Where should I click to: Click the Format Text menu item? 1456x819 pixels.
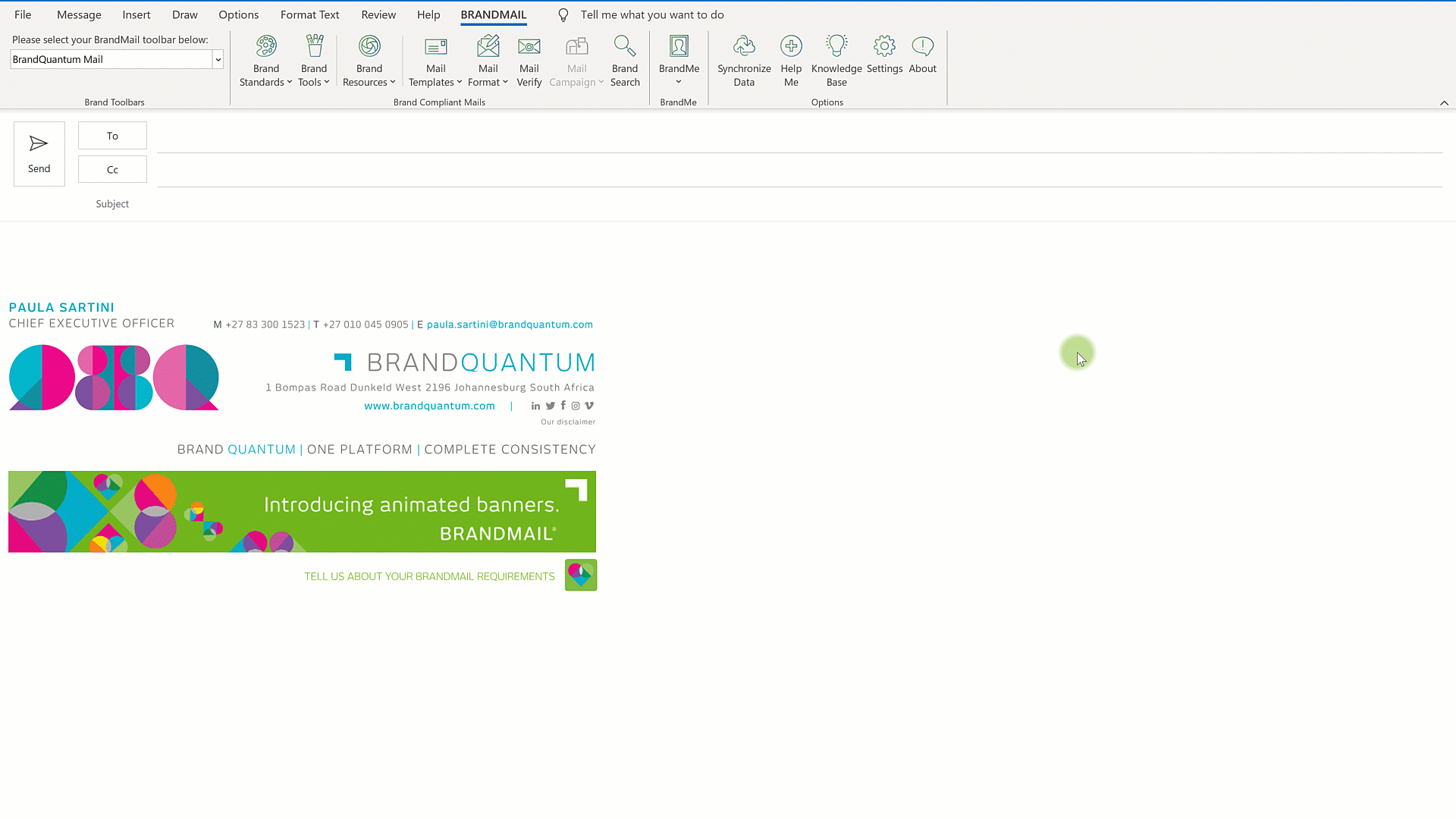[x=310, y=14]
